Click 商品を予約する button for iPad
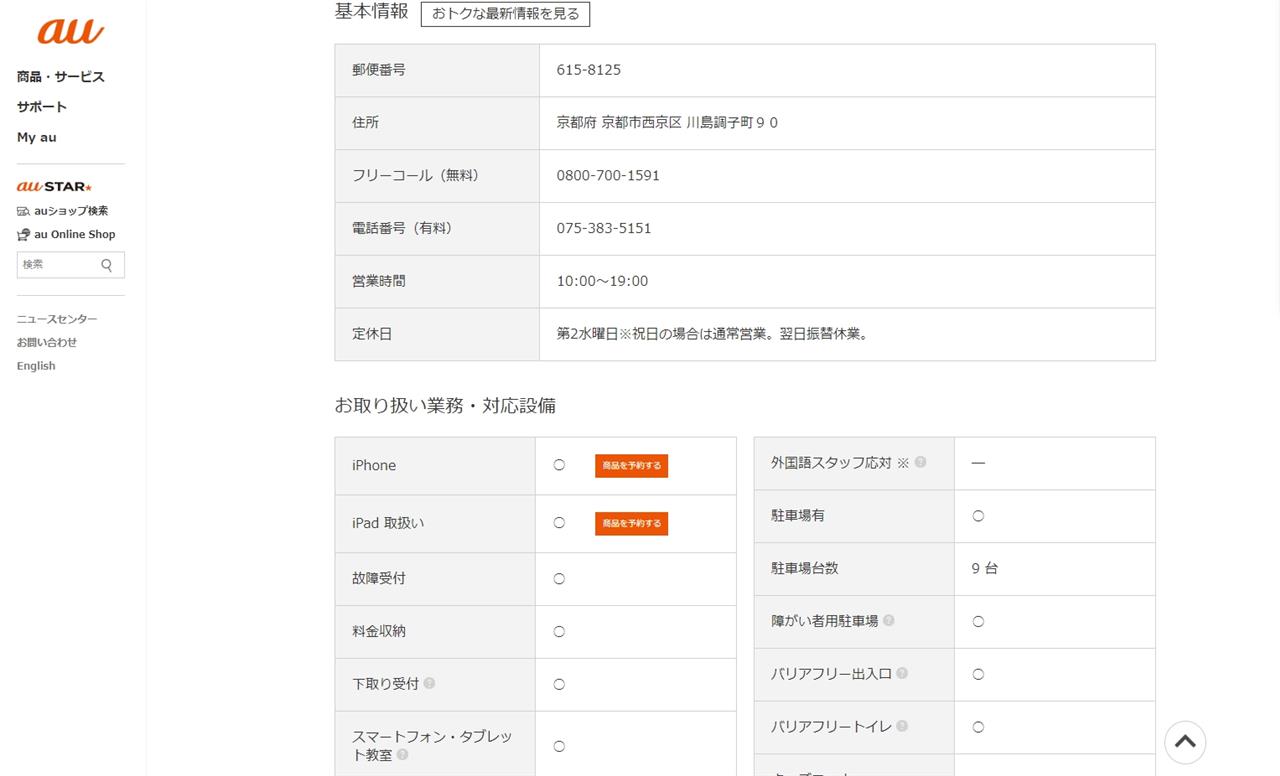The image size is (1280, 776). 631,524
